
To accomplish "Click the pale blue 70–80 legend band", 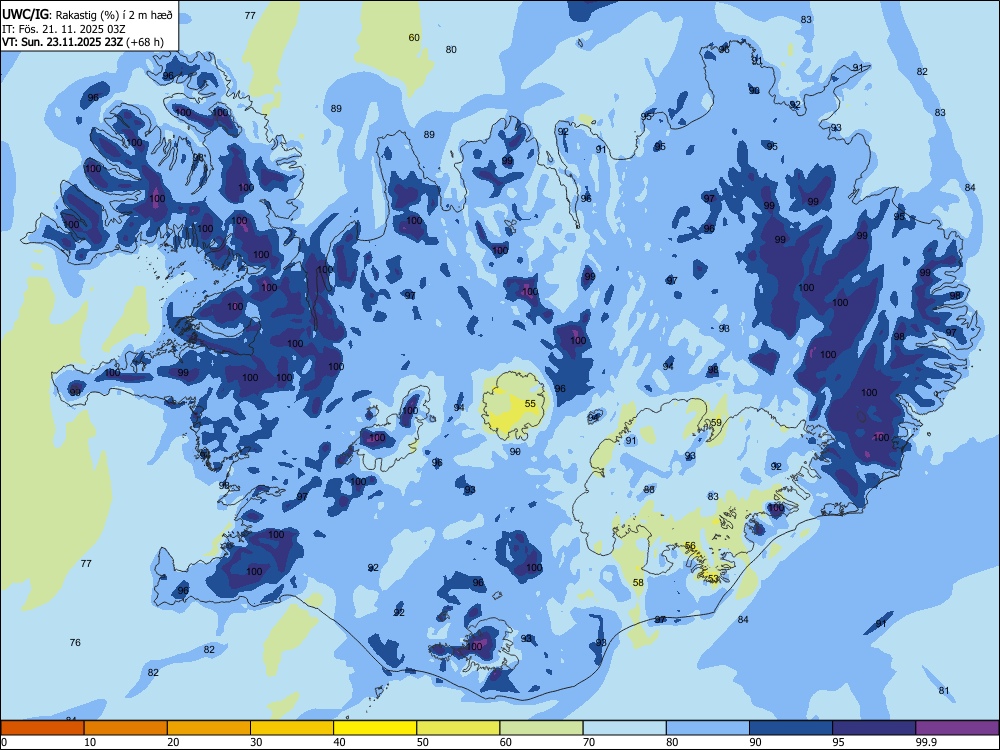I will (x=625, y=728).
